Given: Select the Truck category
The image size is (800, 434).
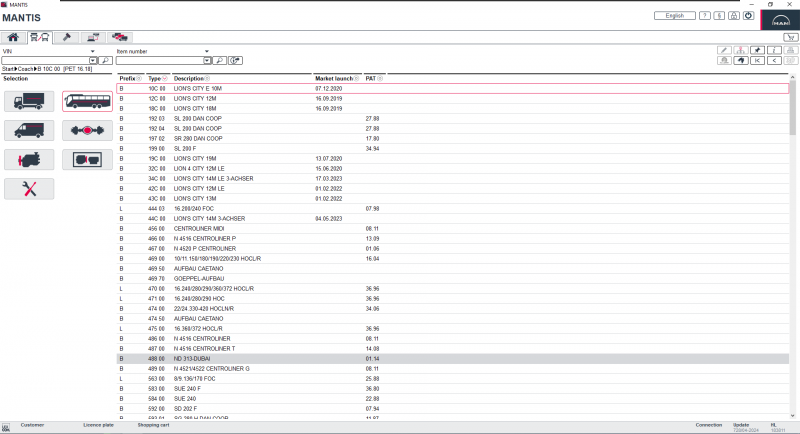Looking at the screenshot, I should click(29, 101).
